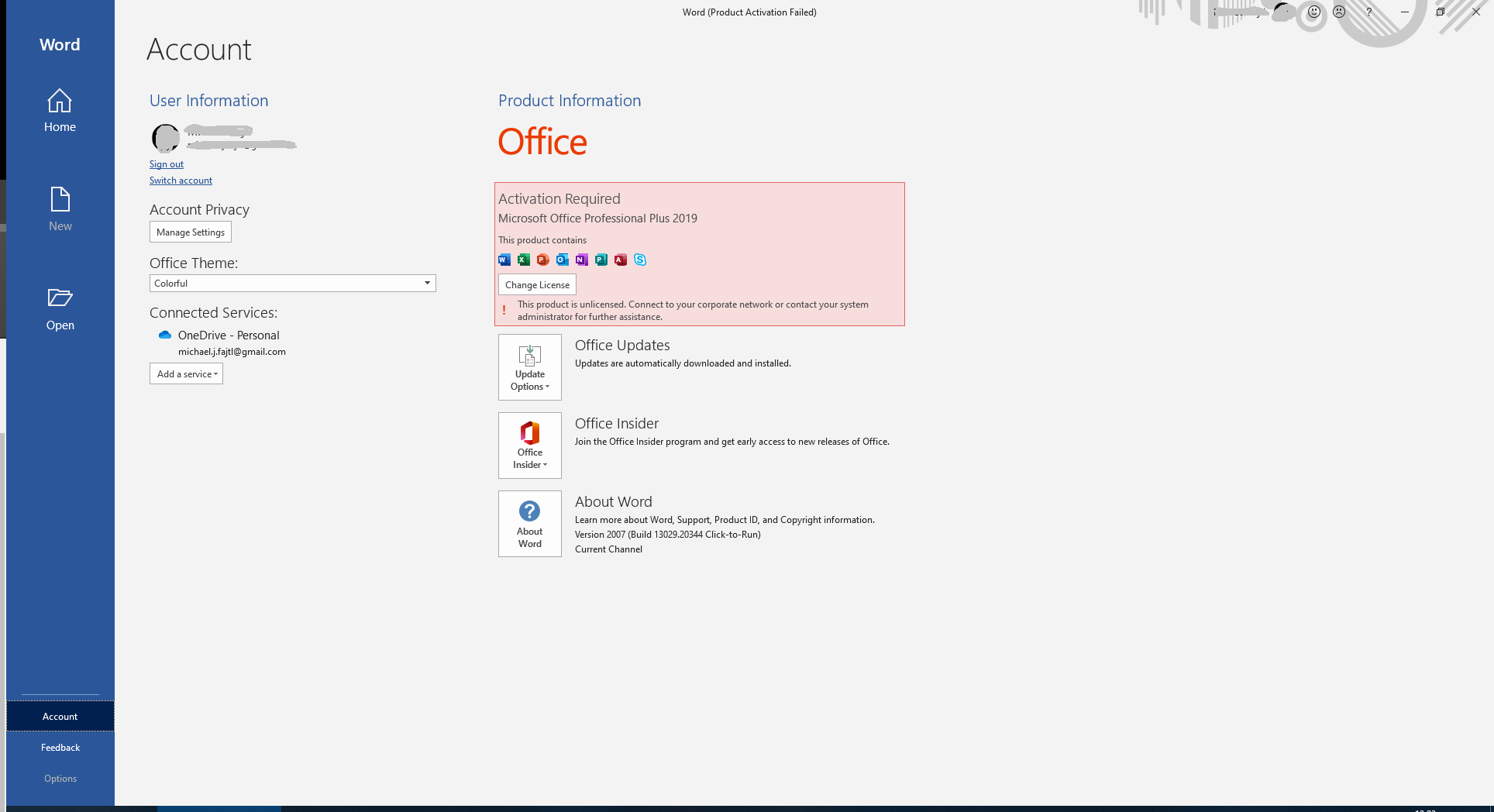Click the Change License button
The width and height of the screenshot is (1494, 812).
[x=537, y=285]
